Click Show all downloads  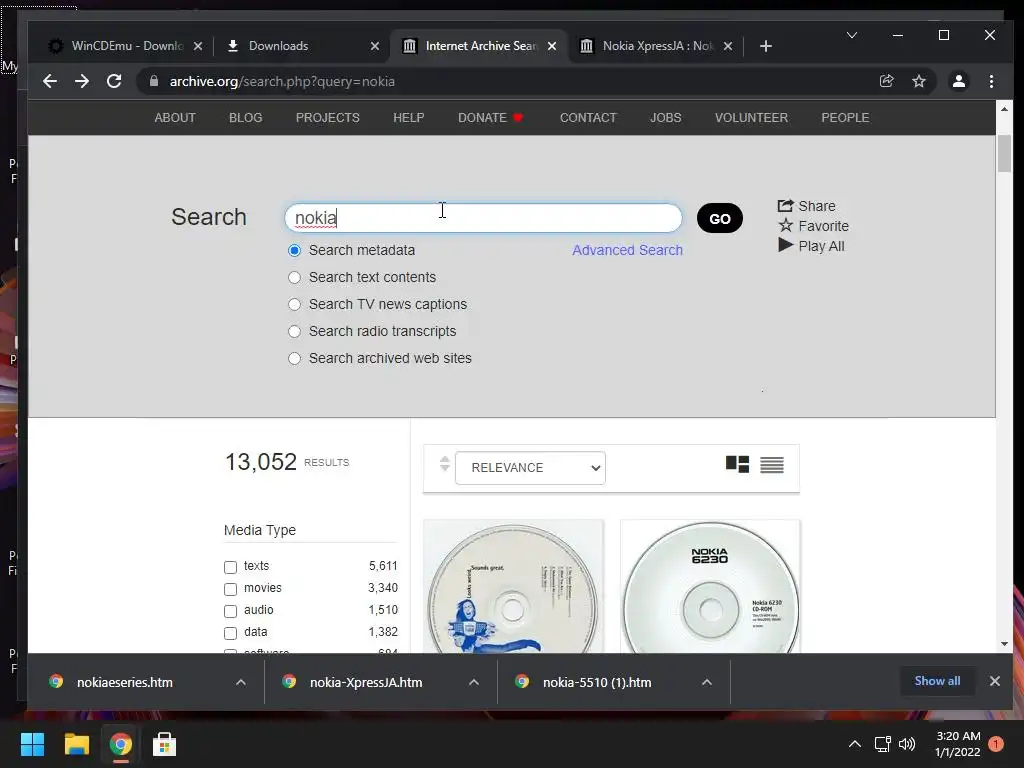(937, 681)
